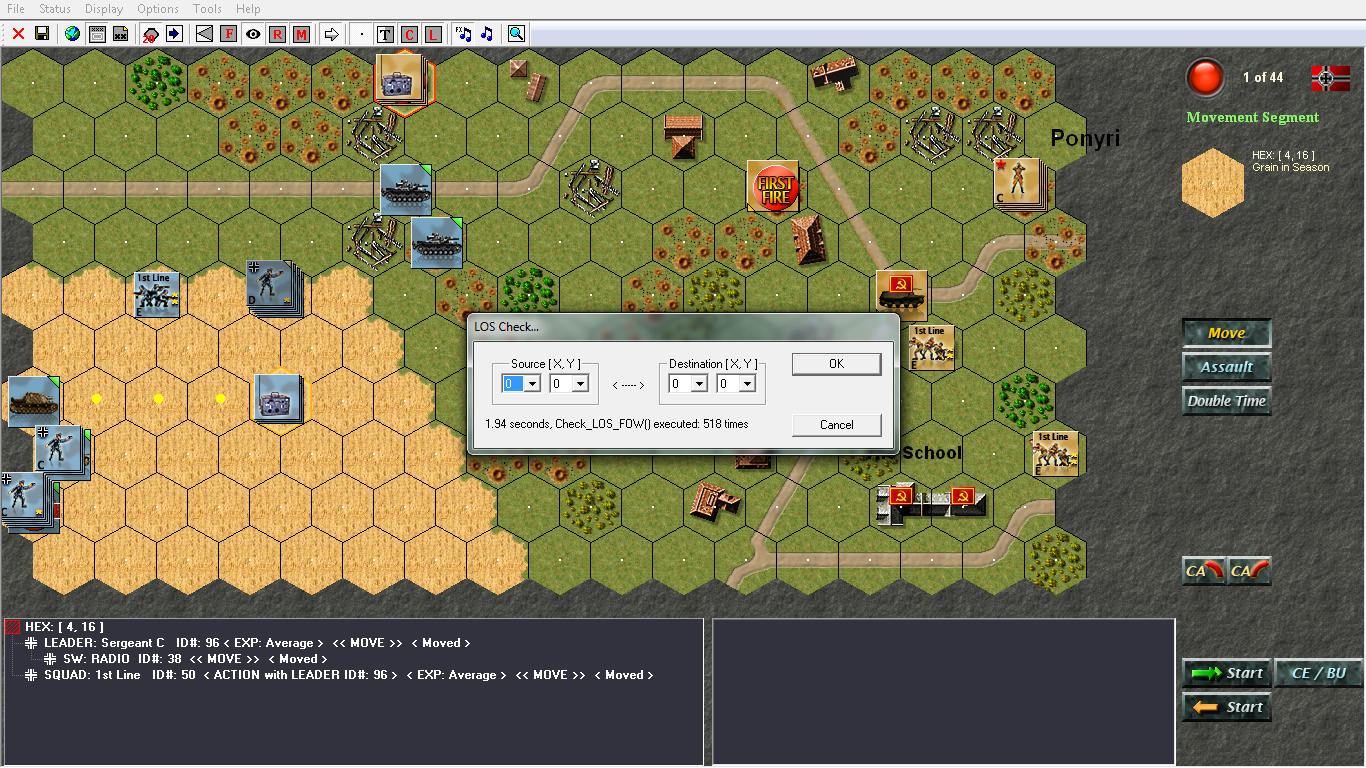The image size is (1366, 768).
Task: Select the highlighted radio unit in the grain field
Action: point(278,399)
